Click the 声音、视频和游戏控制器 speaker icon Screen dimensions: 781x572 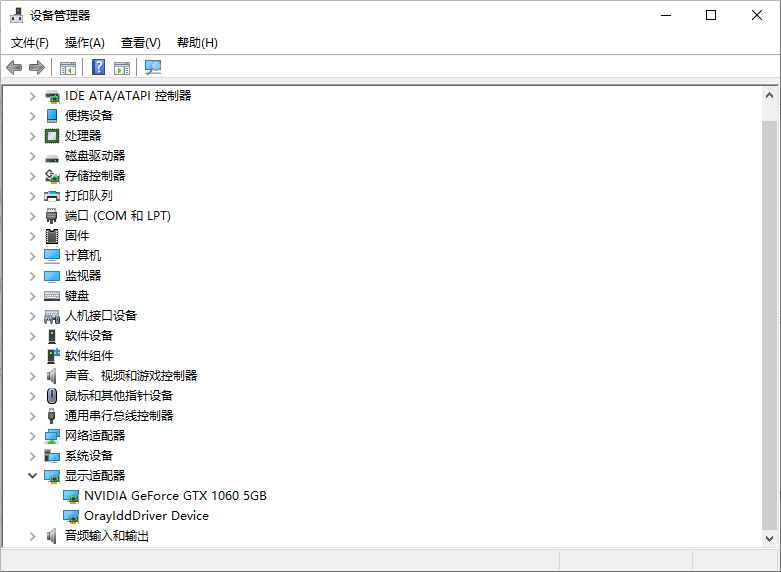click(52, 376)
